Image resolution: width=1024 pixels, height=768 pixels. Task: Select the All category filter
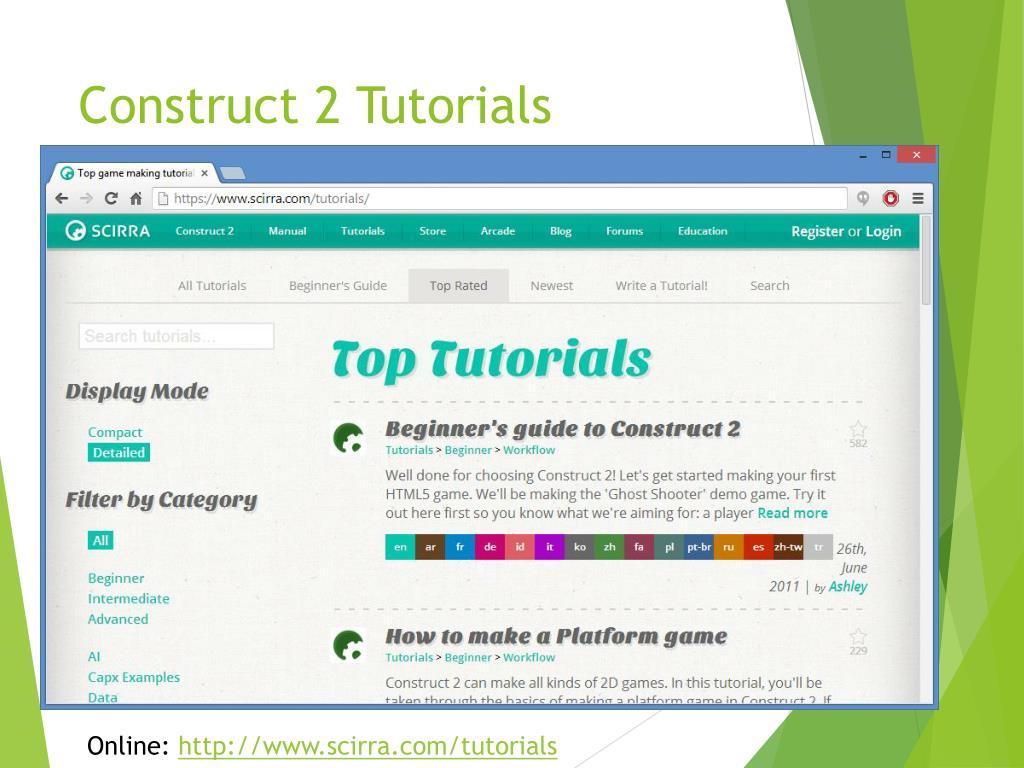tap(101, 540)
